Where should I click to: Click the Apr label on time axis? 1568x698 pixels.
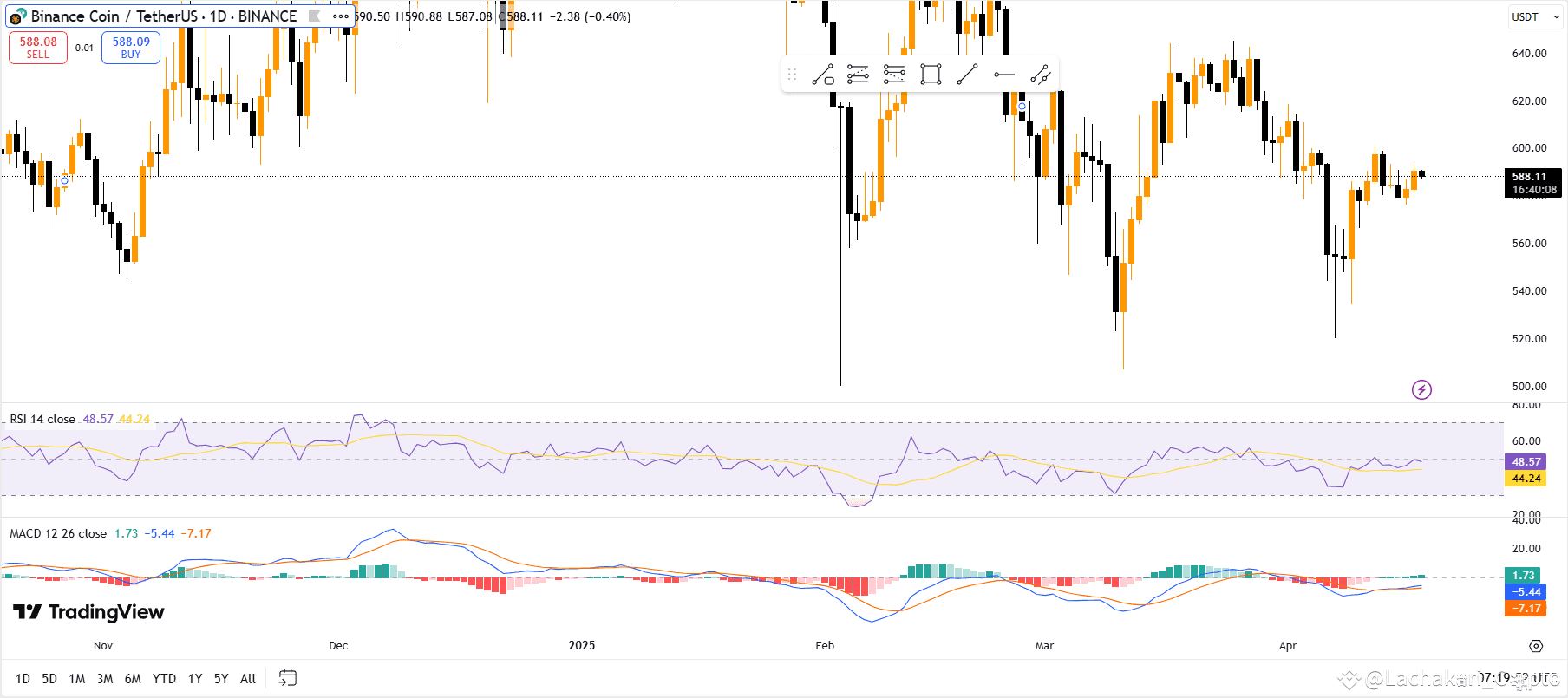point(1288,646)
